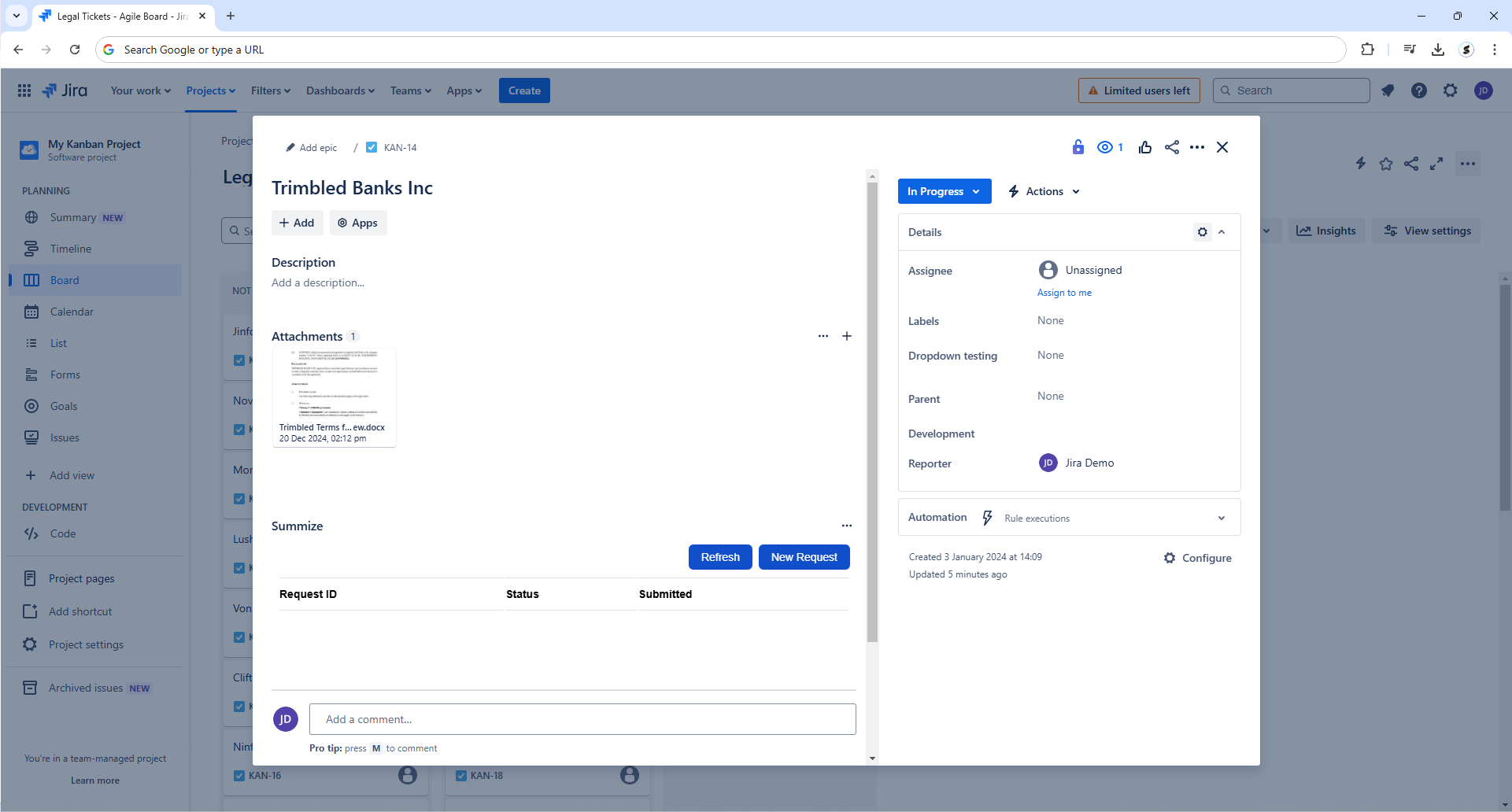Open the Dashboards menu
This screenshot has width=1512, height=812.
(x=341, y=90)
